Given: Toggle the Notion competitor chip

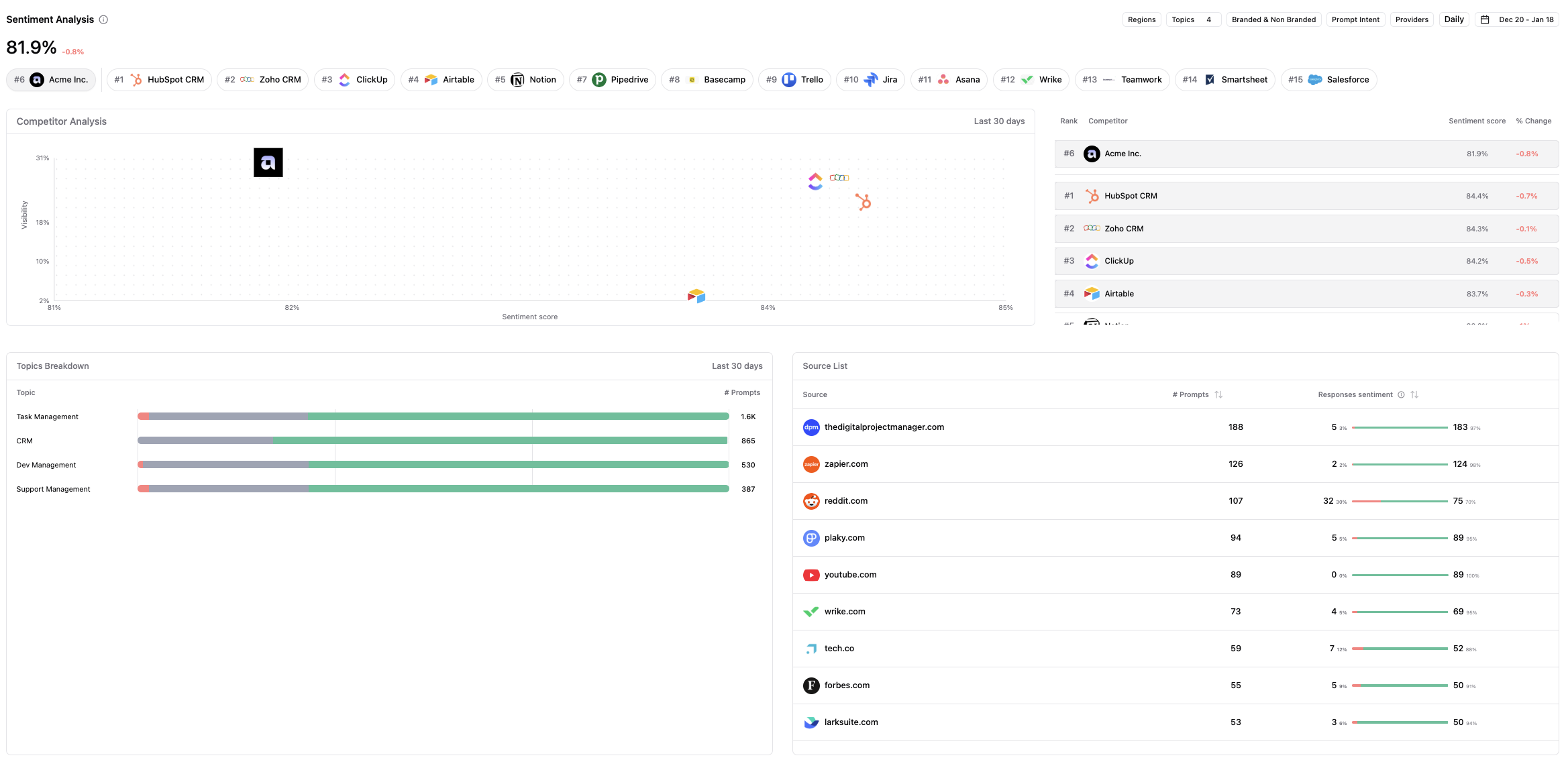Looking at the screenshot, I should [x=525, y=80].
